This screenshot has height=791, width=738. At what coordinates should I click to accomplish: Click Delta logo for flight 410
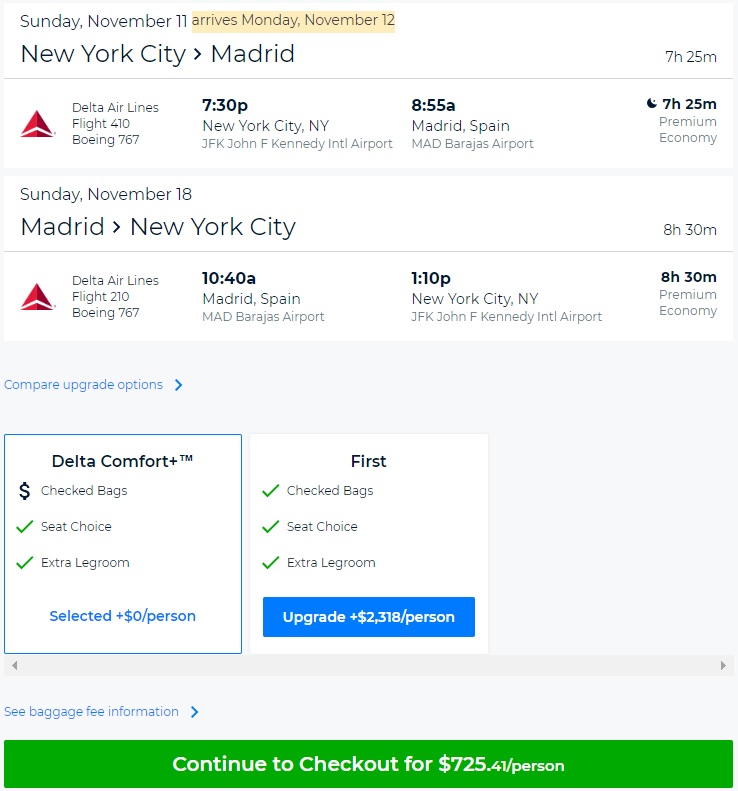pos(38,124)
